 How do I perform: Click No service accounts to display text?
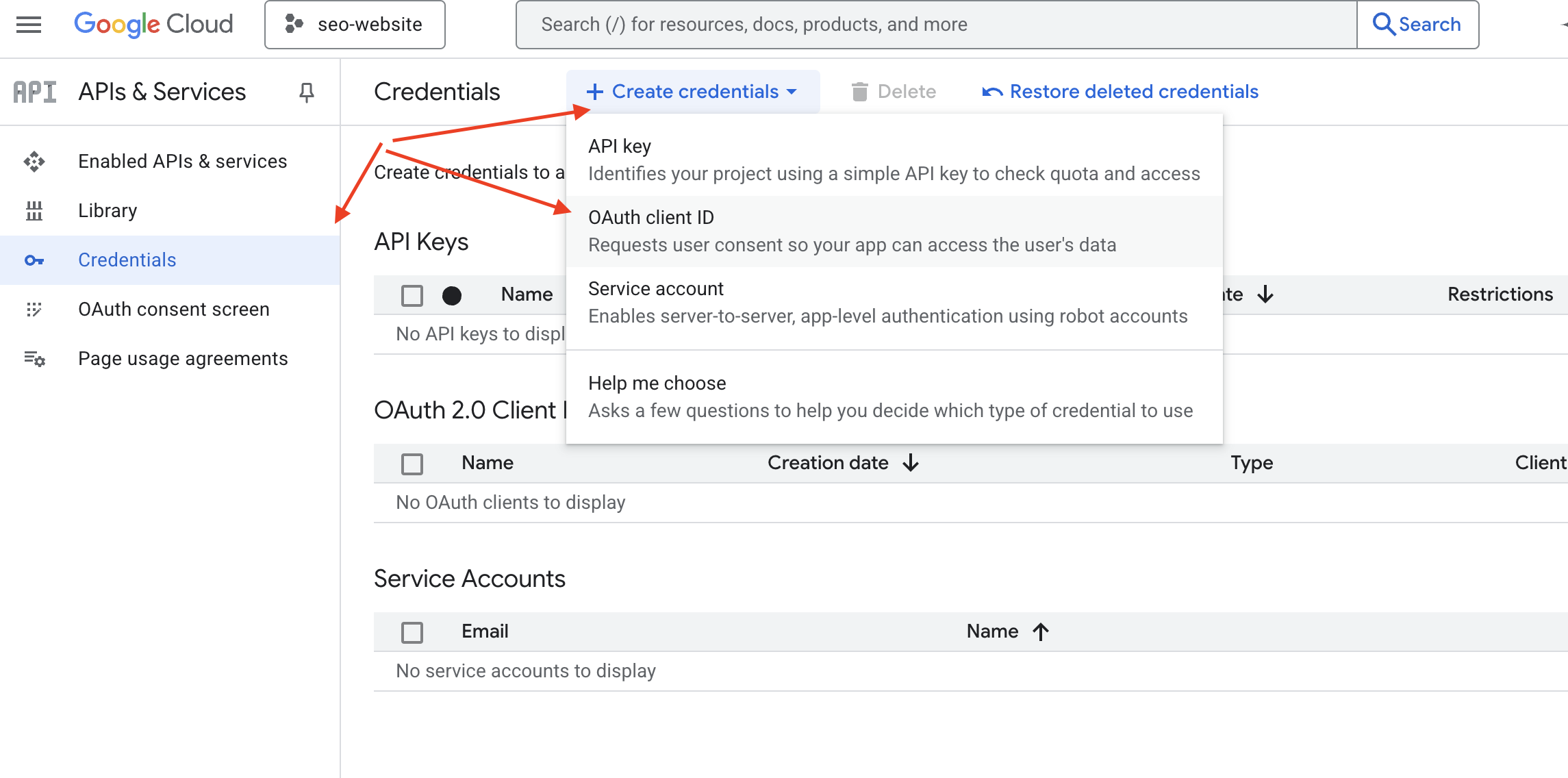(526, 671)
